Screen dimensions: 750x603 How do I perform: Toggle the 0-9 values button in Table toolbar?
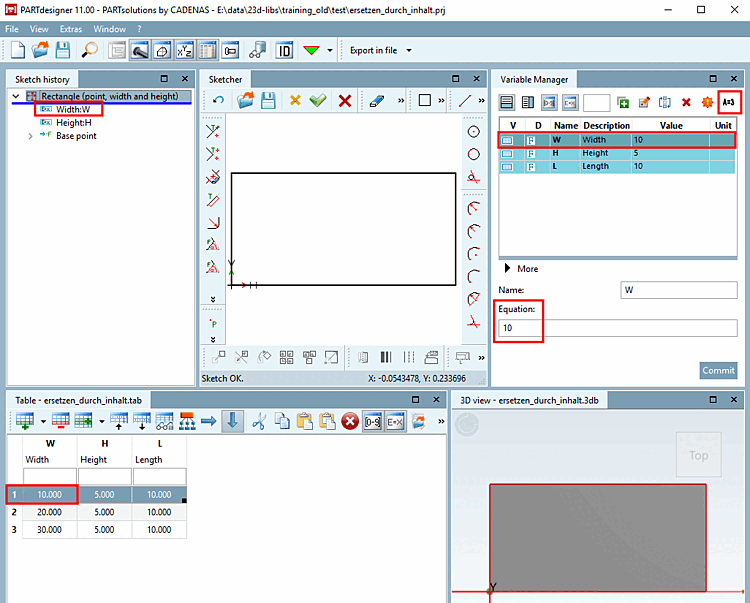point(373,421)
